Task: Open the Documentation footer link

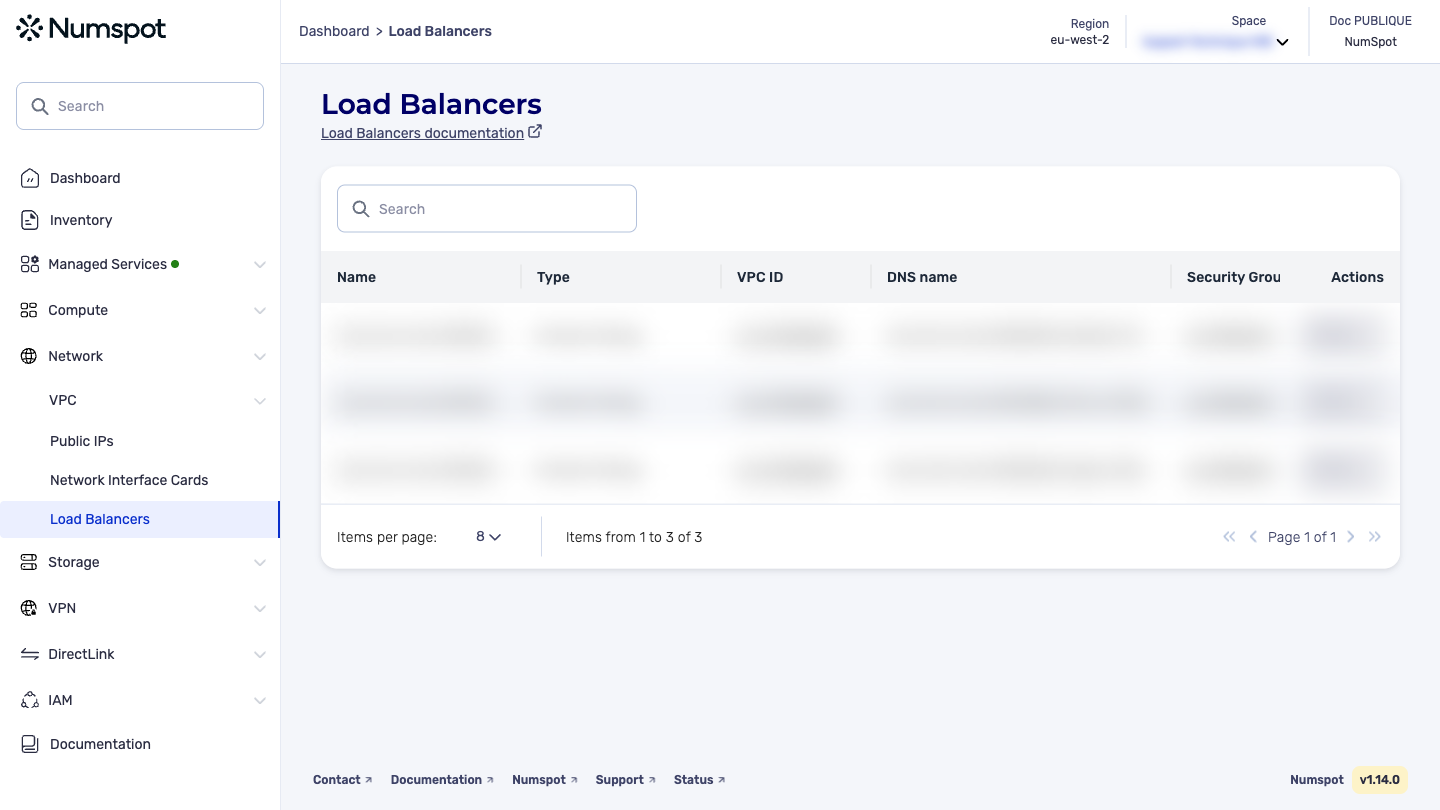Action: coord(442,780)
